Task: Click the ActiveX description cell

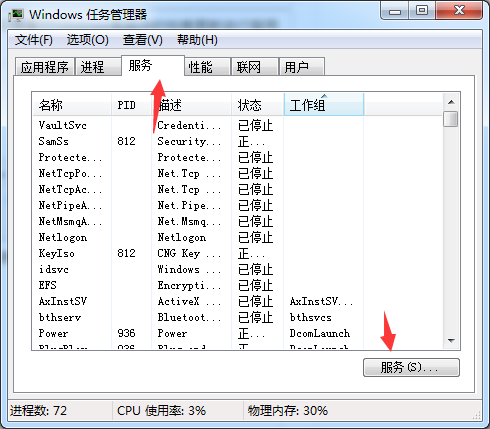Action: [x=189, y=301]
